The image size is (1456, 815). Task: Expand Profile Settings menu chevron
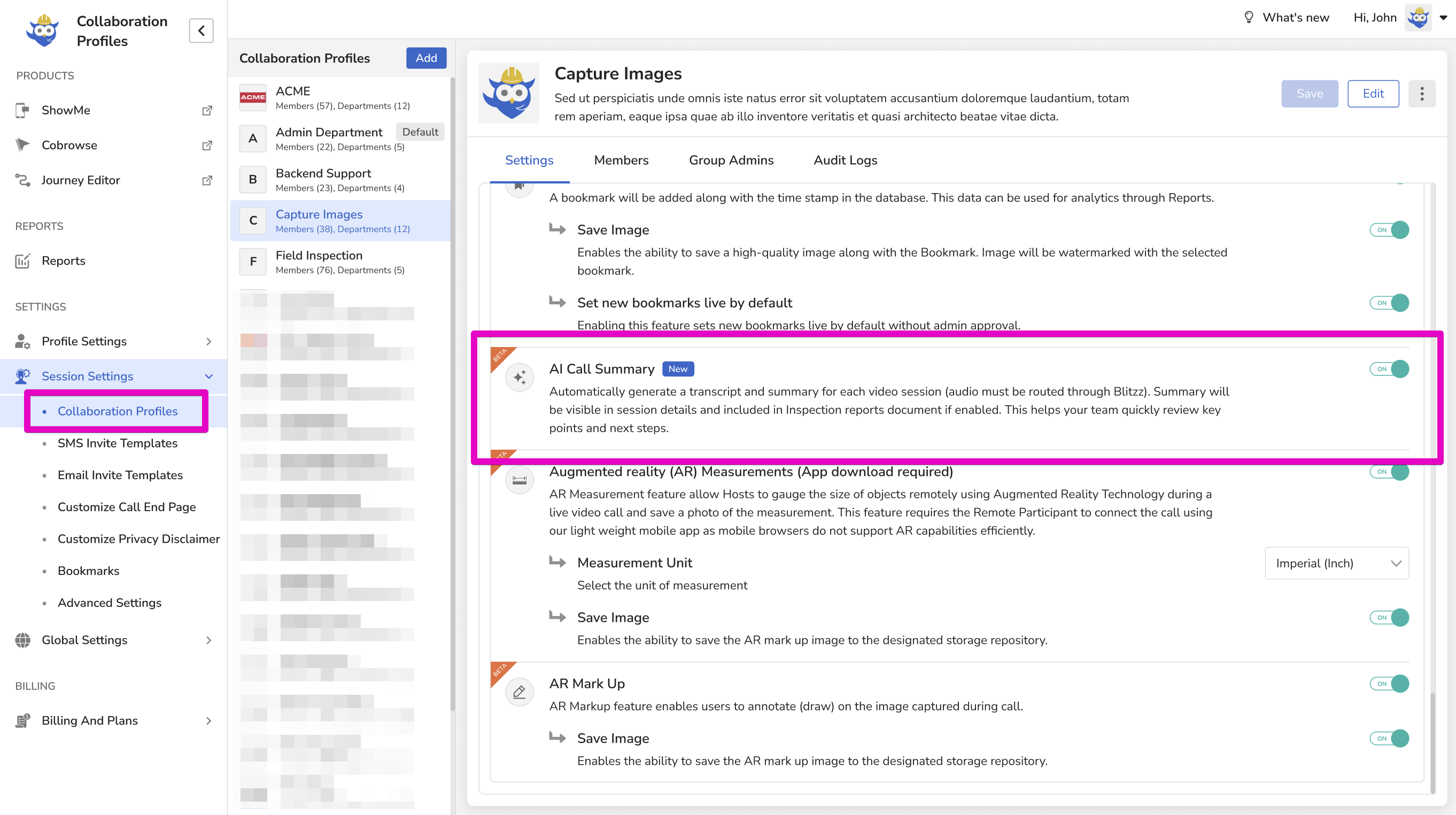click(208, 342)
